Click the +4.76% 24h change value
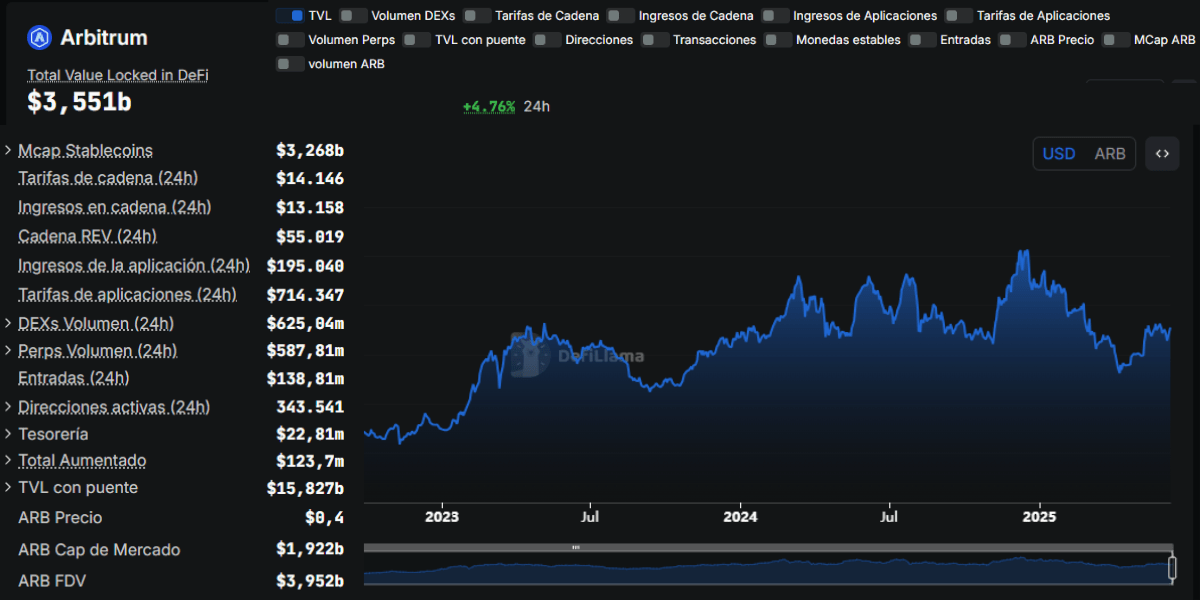The height and width of the screenshot is (600, 1200). (489, 106)
